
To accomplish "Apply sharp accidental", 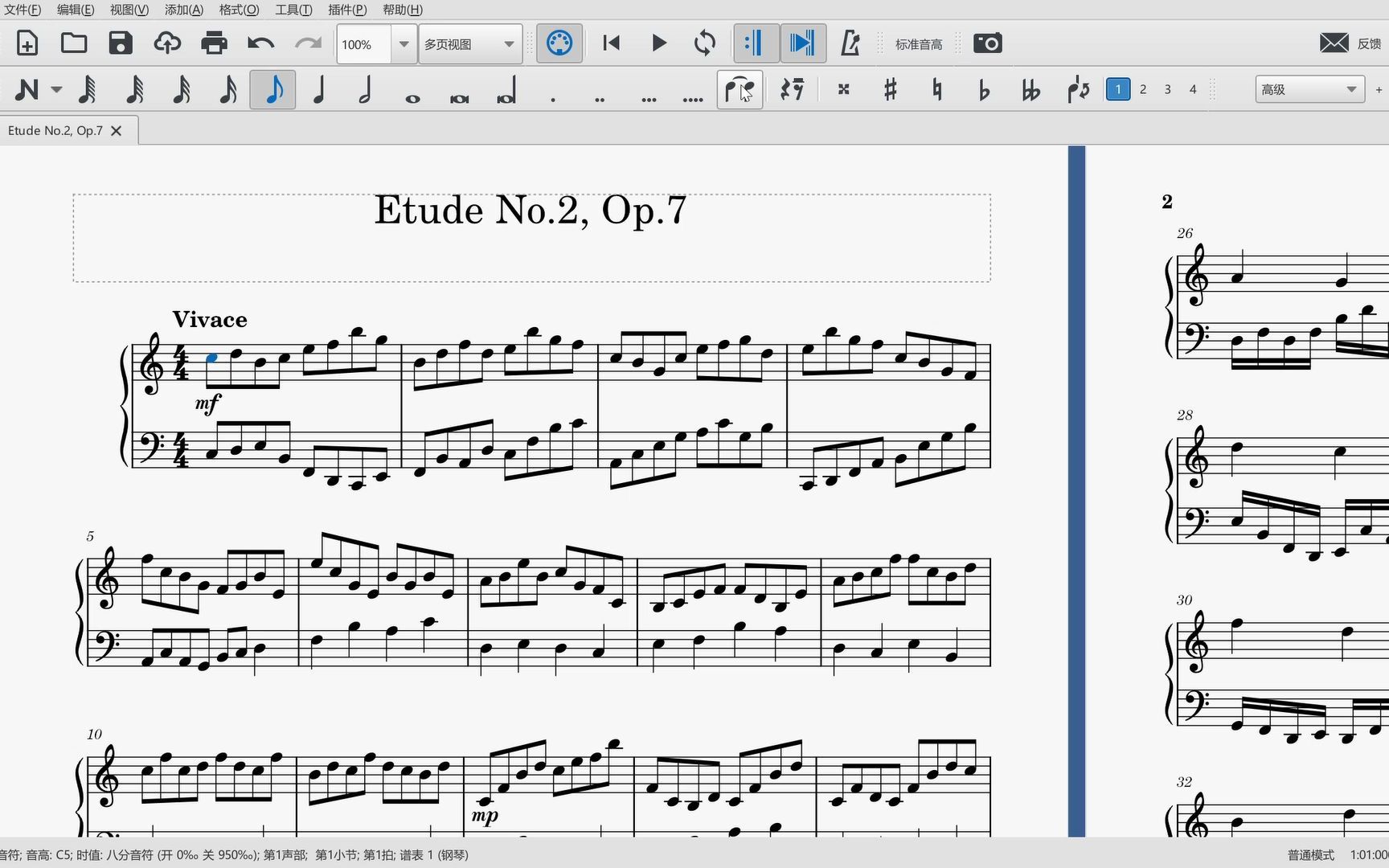I will pos(890,89).
